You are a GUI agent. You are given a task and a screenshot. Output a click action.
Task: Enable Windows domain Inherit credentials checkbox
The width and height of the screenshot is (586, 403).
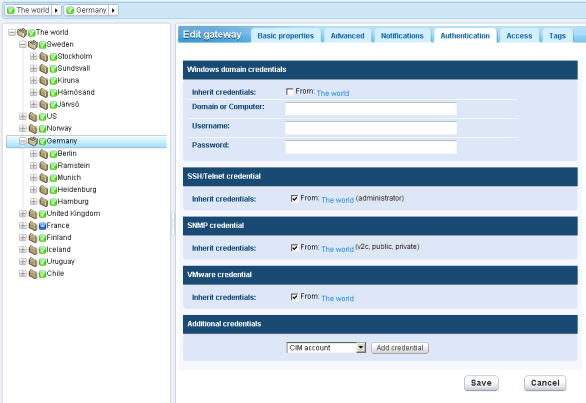coord(289,92)
